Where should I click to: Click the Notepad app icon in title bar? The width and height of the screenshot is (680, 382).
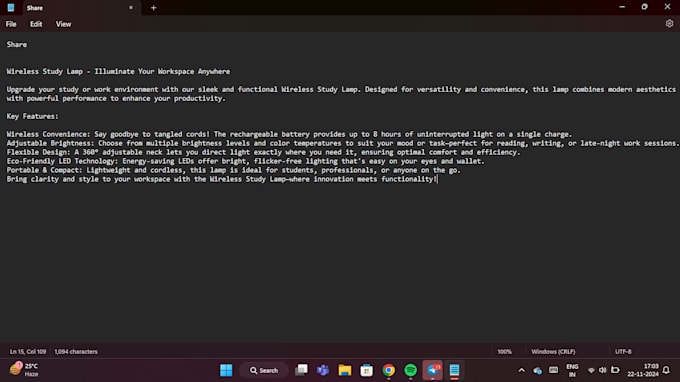tap(11, 8)
